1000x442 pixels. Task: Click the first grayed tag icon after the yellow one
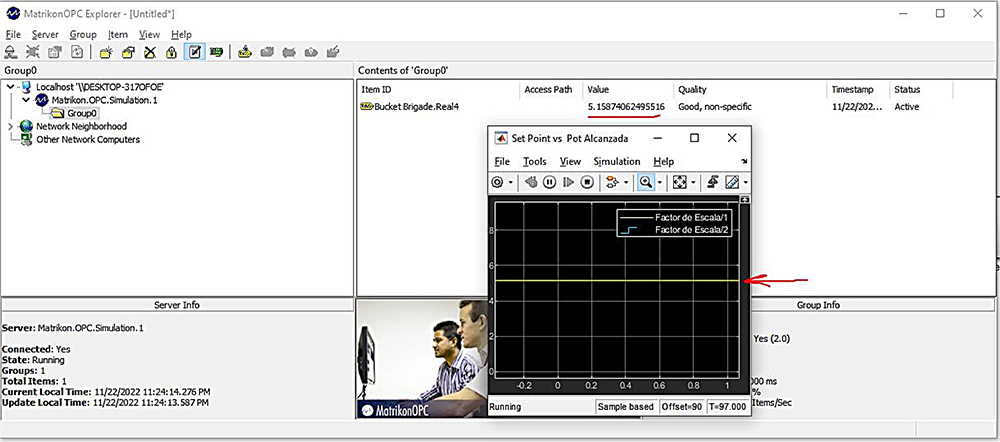click(267, 52)
